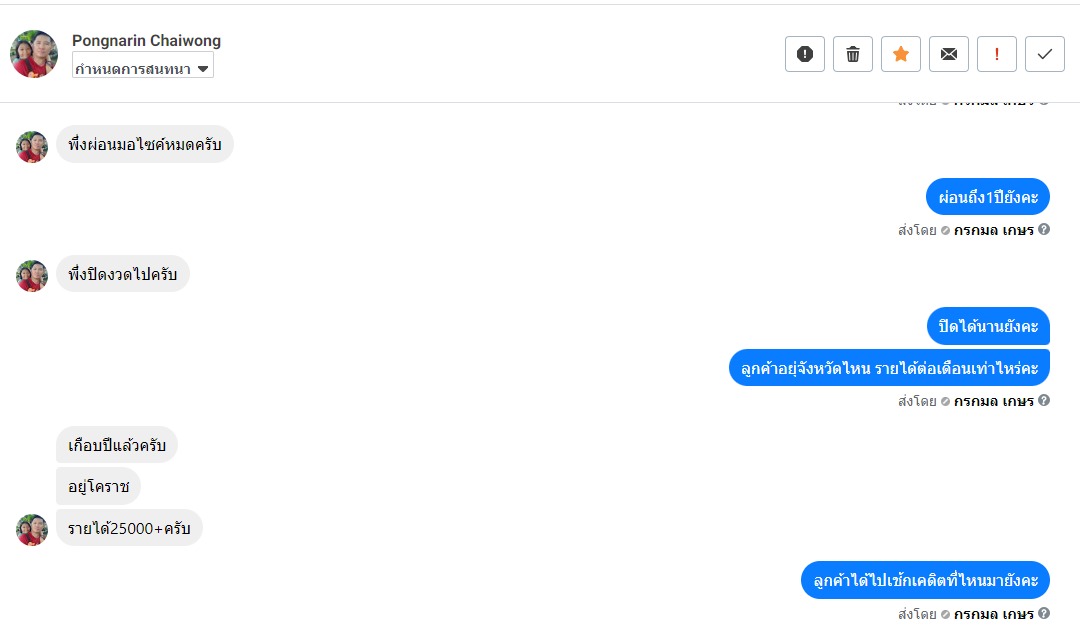Screen dimensions: 1080x638
Task: Select the blue "ปิดได้นานยังคะ" message bubble
Action: 988,326
